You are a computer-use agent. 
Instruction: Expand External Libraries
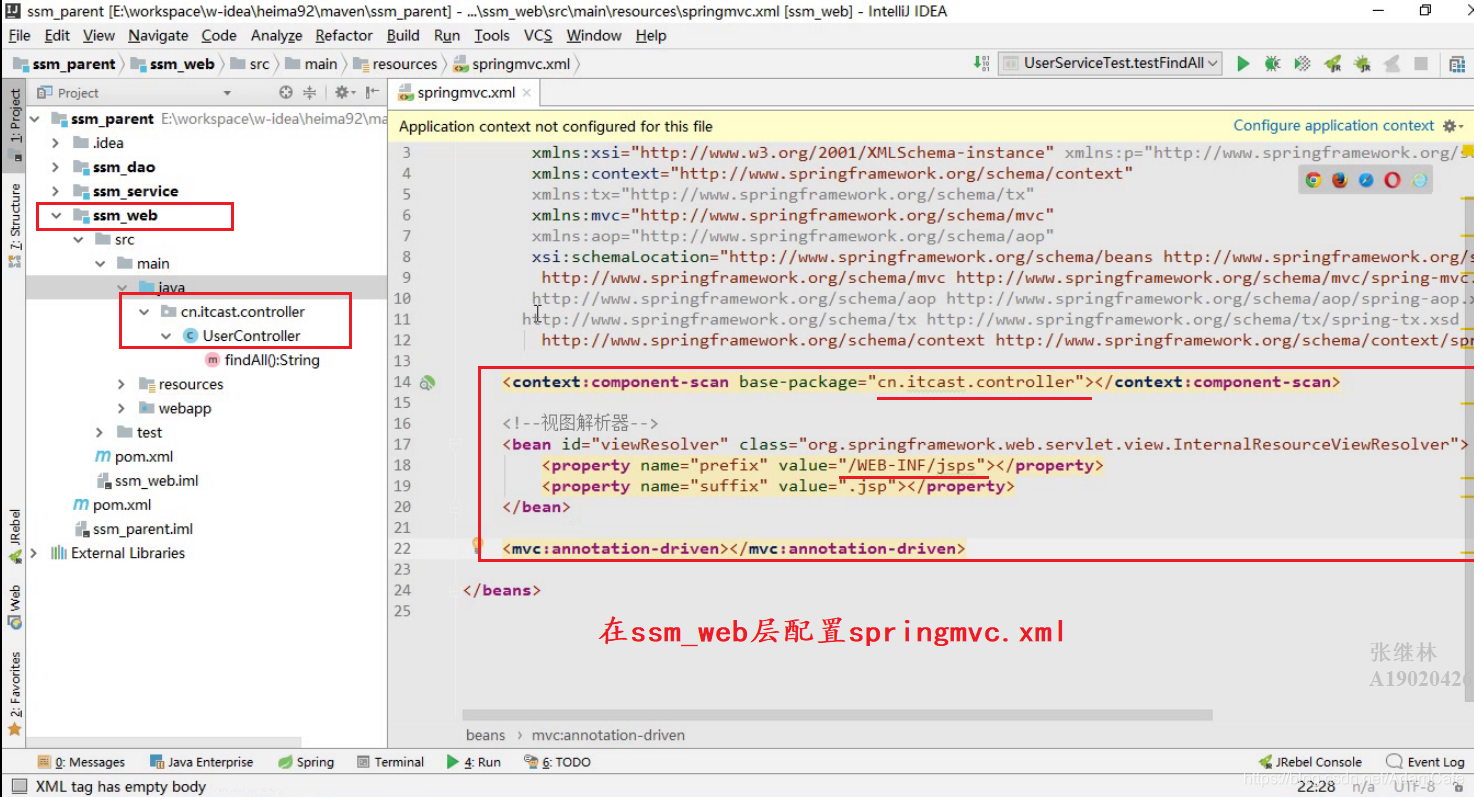(x=35, y=553)
